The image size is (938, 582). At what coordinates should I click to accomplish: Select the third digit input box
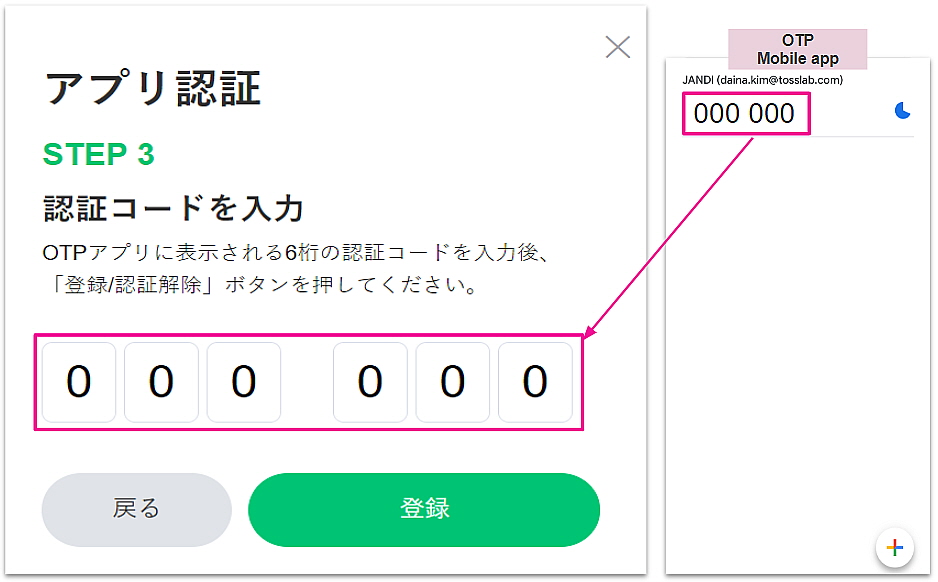coord(244,381)
